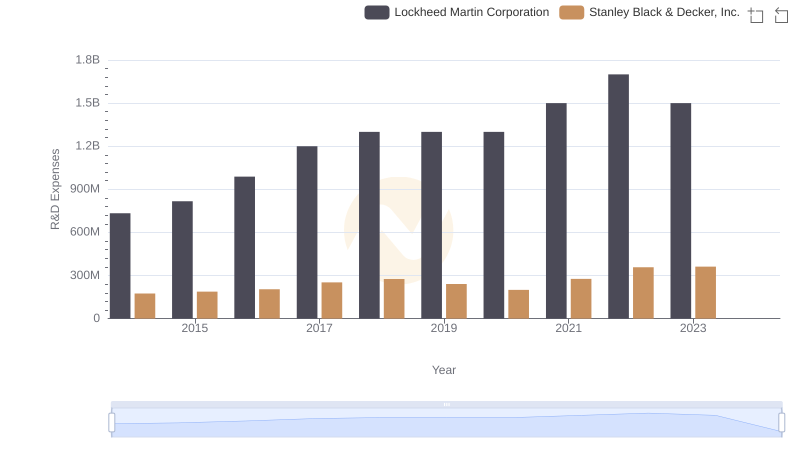Select the tallest Lockheed Martin bar for 2022
This screenshot has height=461, width=800.
[618, 196]
